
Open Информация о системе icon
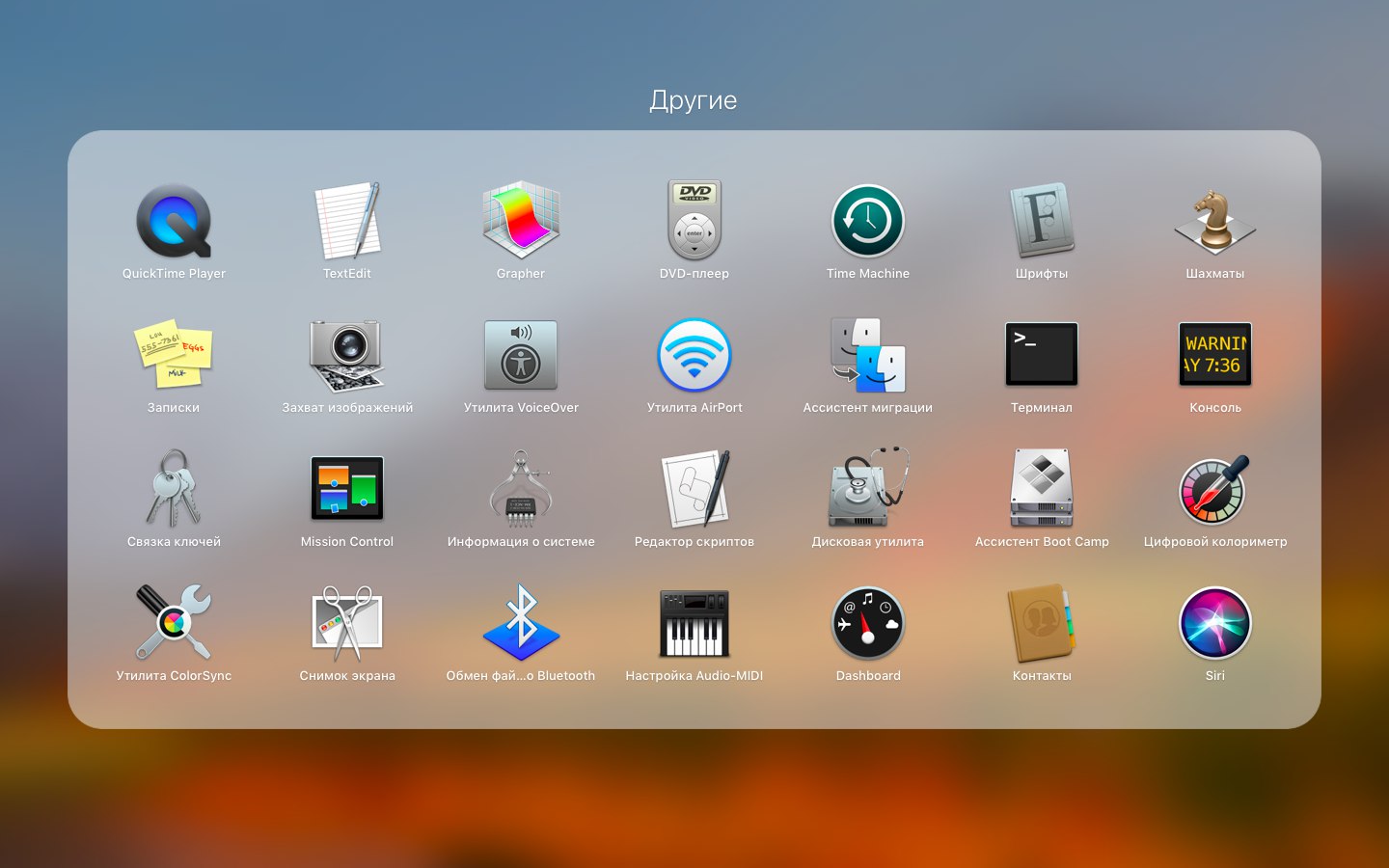pyautogui.click(x=521, y=488)
